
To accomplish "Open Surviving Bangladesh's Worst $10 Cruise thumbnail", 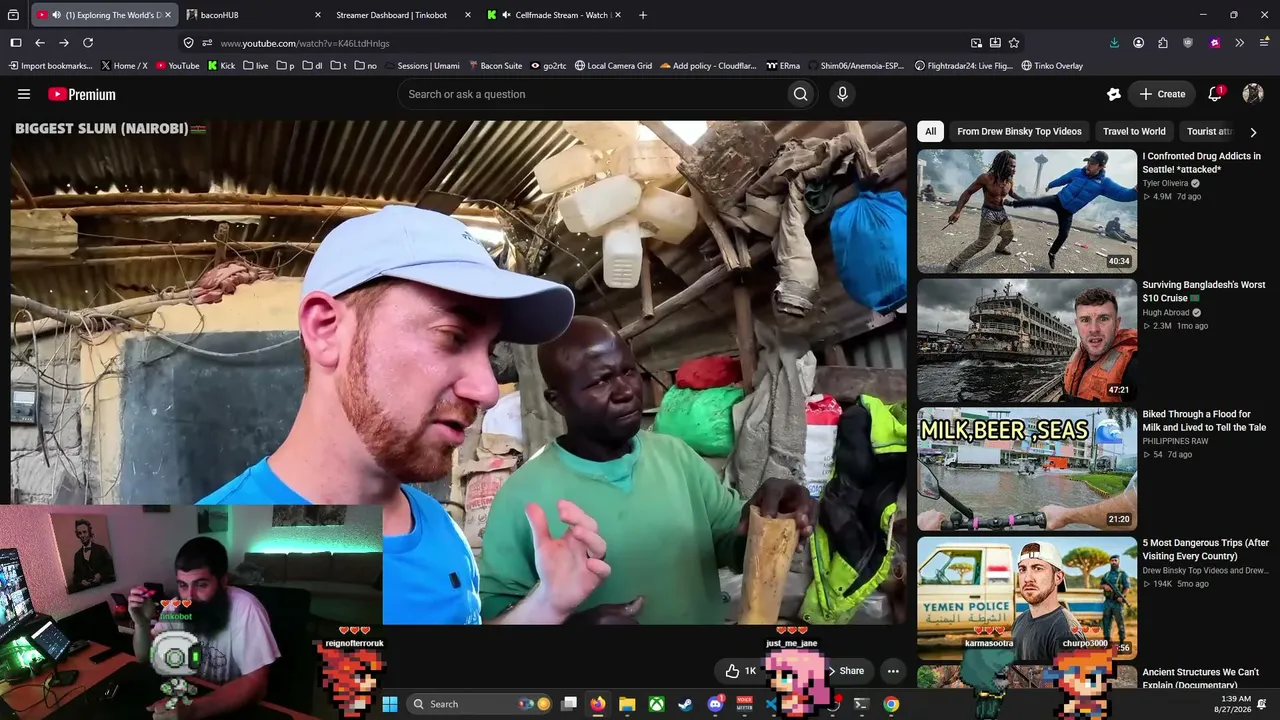I will pyautogui.click(x=1027, y=340).
